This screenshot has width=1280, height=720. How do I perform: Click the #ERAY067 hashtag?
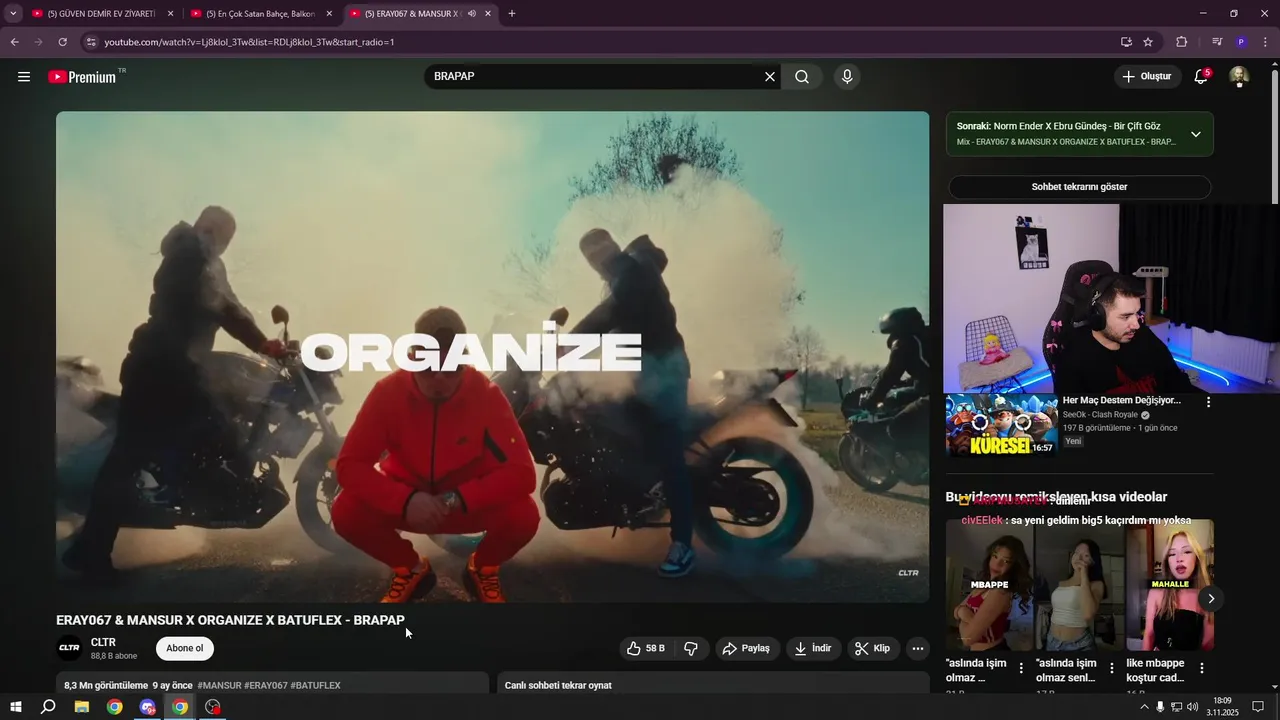point(266,685)
